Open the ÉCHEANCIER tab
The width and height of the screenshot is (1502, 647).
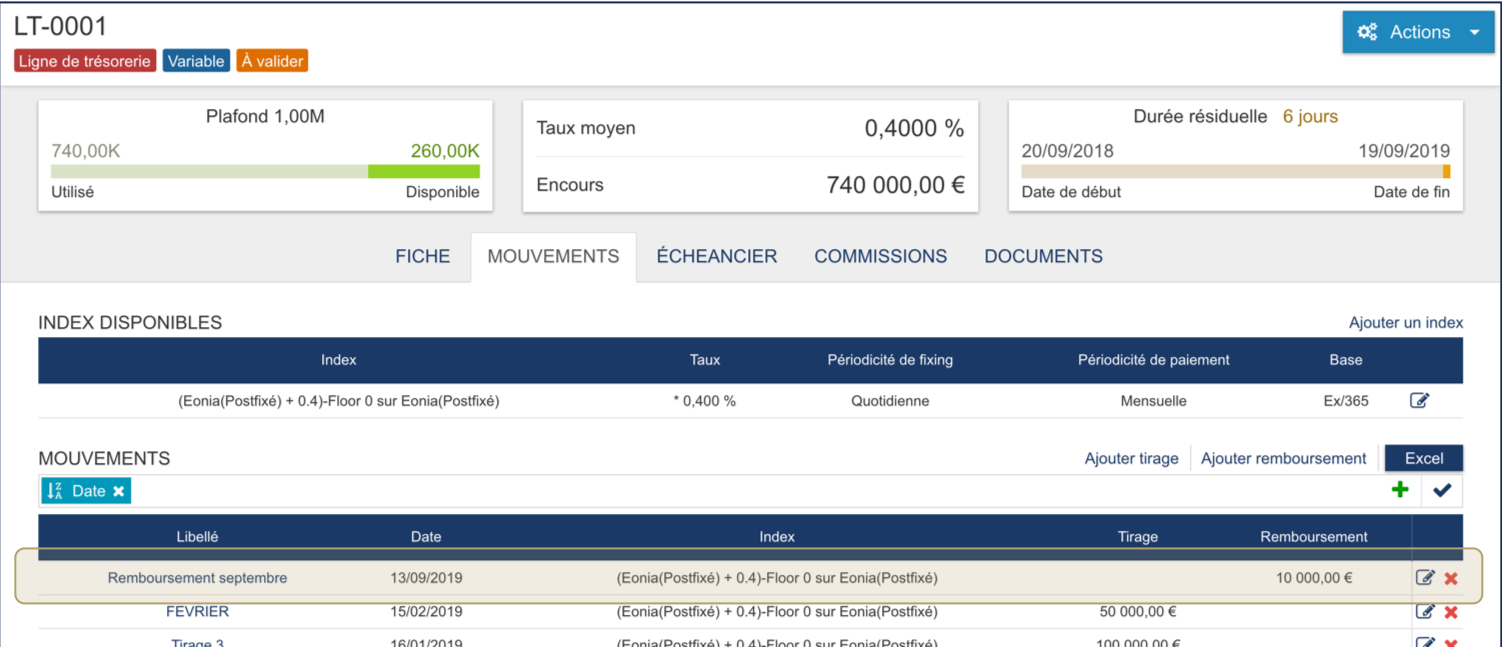tap(716, 257)
